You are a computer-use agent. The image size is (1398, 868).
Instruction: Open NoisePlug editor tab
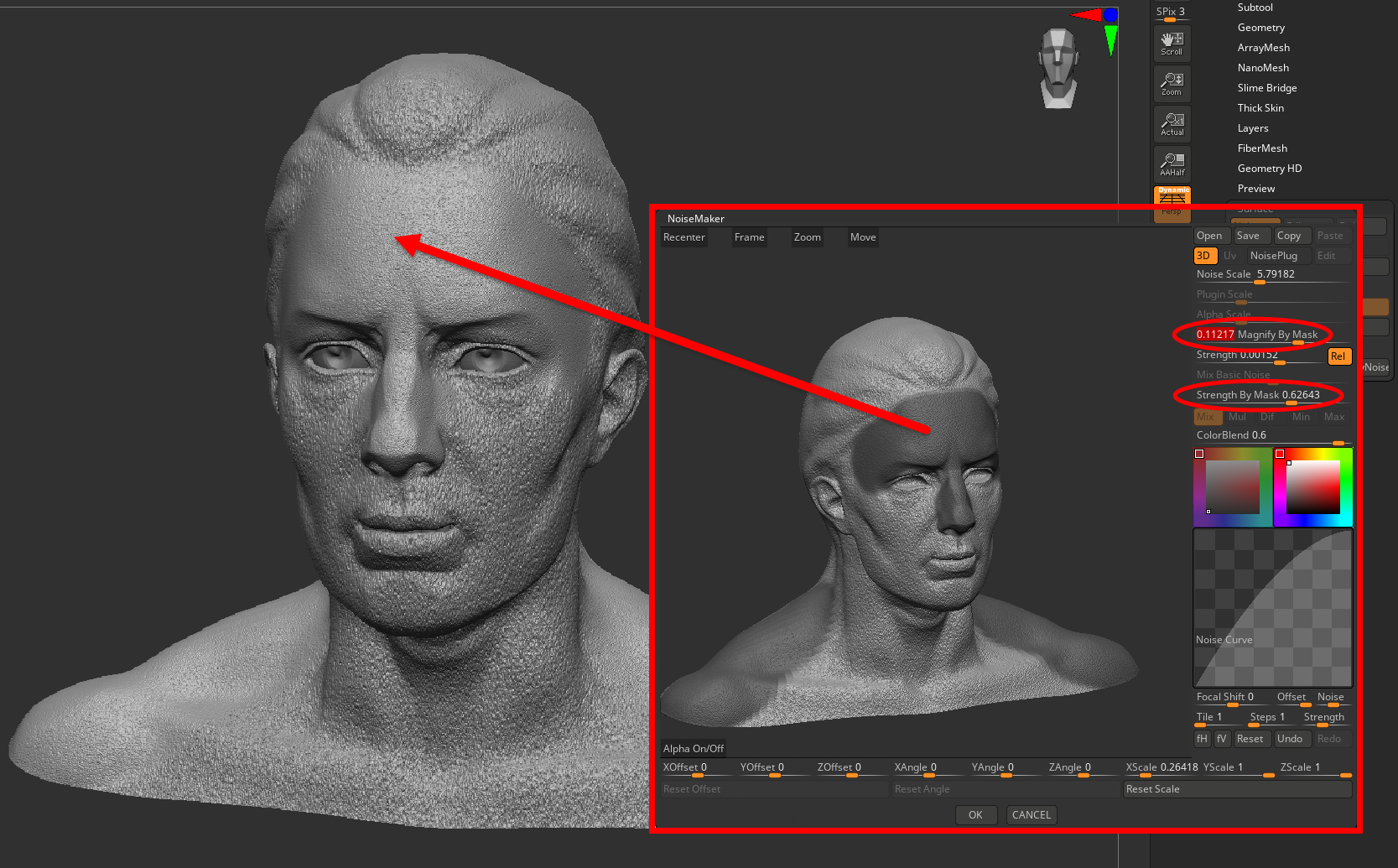(1273, 256)
